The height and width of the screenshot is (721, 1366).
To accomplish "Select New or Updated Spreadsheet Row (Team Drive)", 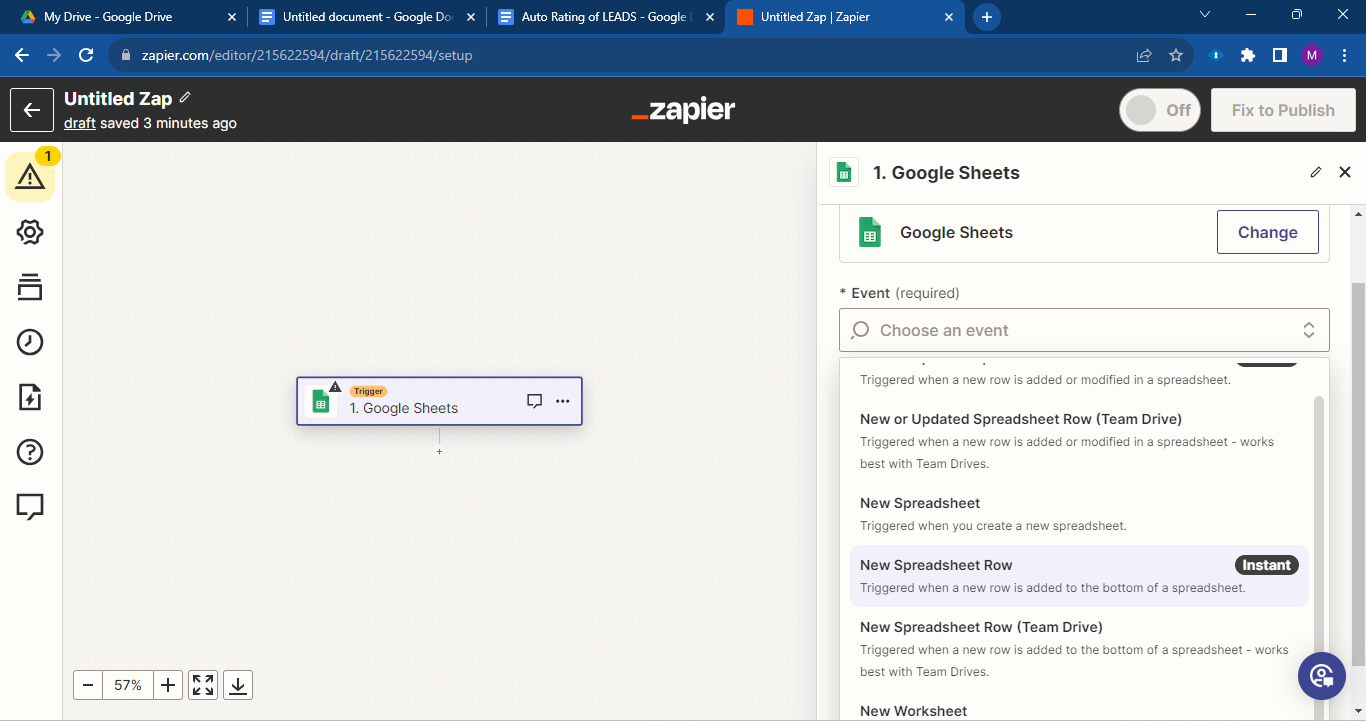I will (x=1079, y=441).
